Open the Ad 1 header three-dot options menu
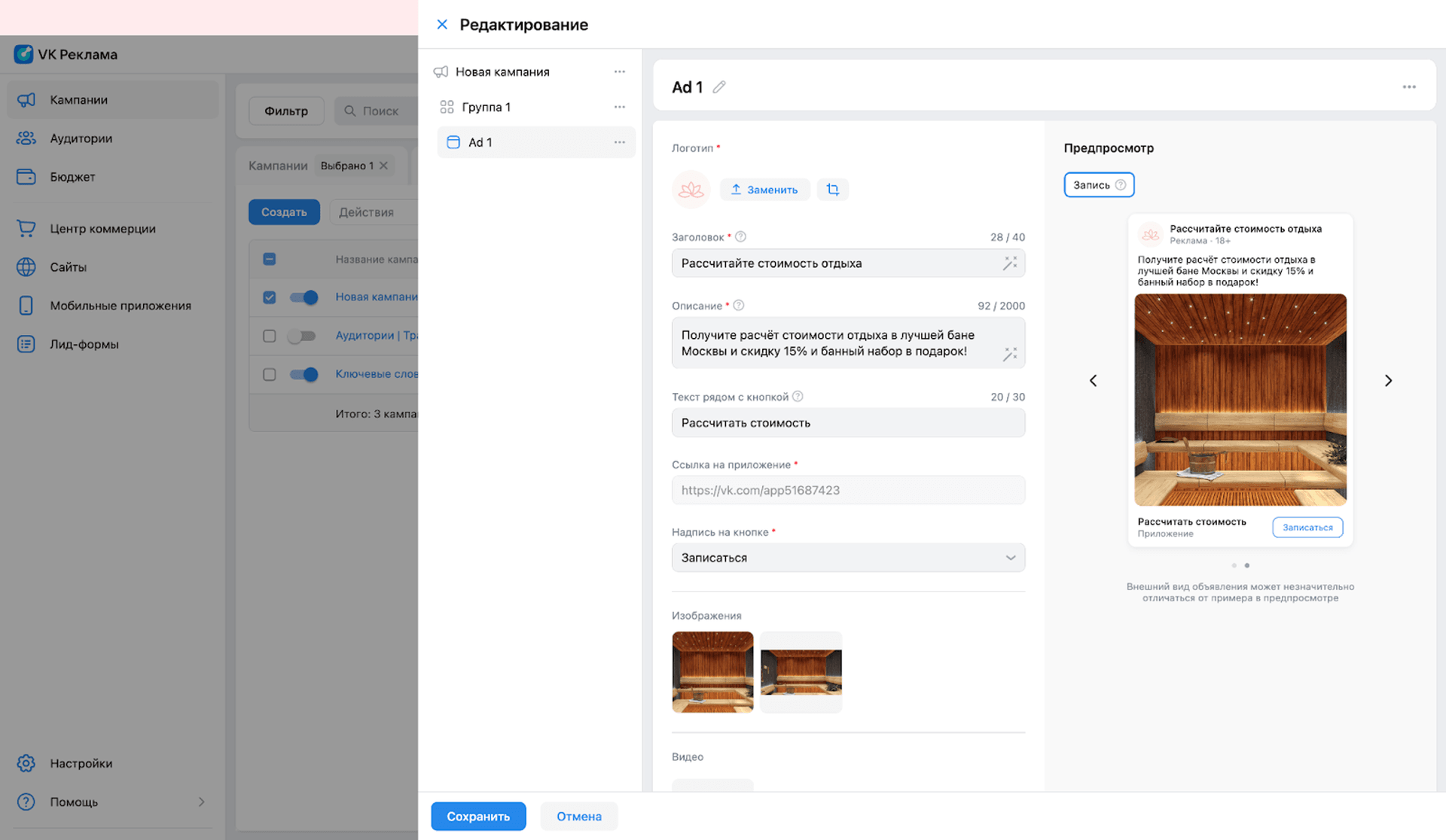 (1408, 87)
